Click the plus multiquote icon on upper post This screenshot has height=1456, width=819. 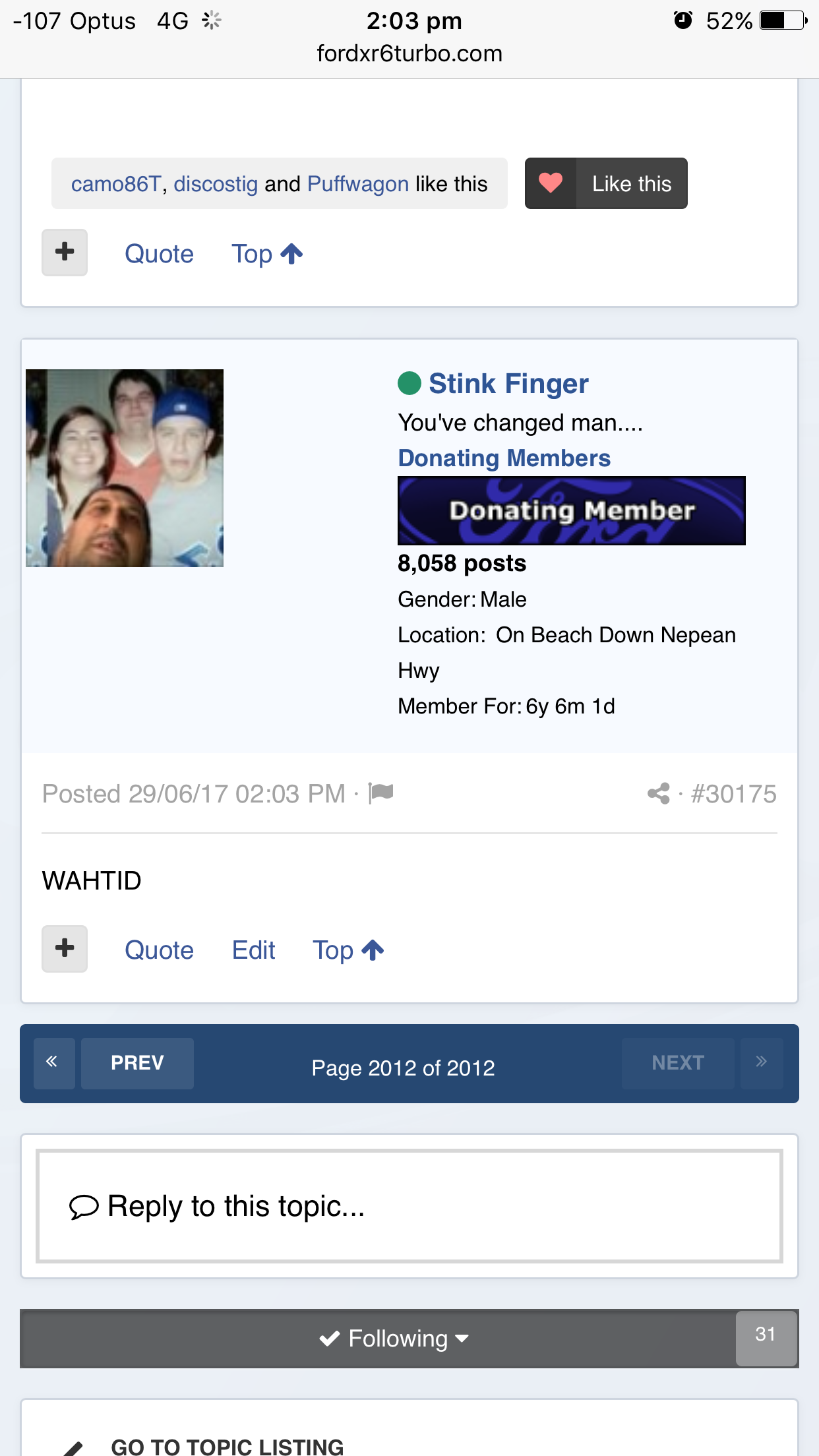pyautogui.click(x=65, y=253)
